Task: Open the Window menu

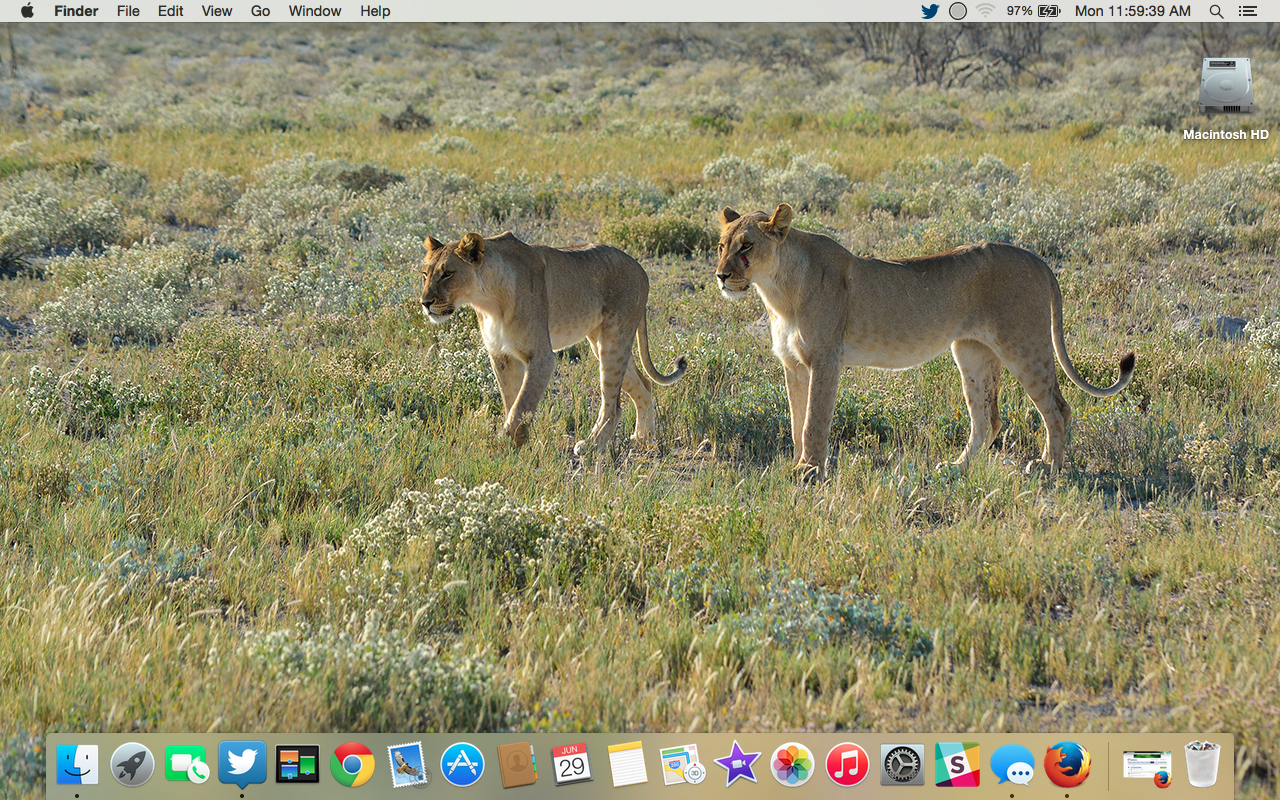Action: (315, 11)
